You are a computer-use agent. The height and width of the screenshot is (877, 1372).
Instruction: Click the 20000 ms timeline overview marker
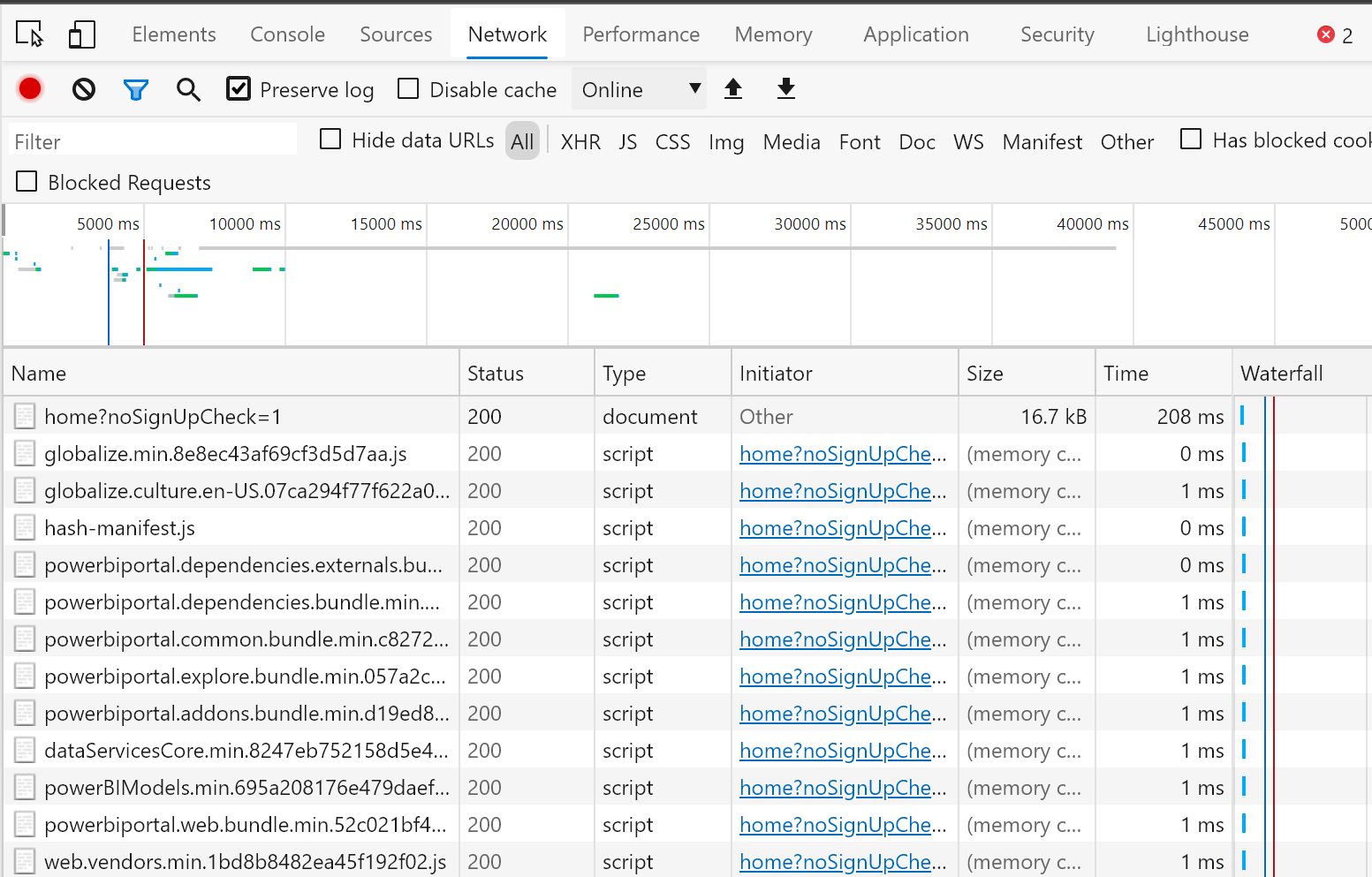(x=527, y=224)
